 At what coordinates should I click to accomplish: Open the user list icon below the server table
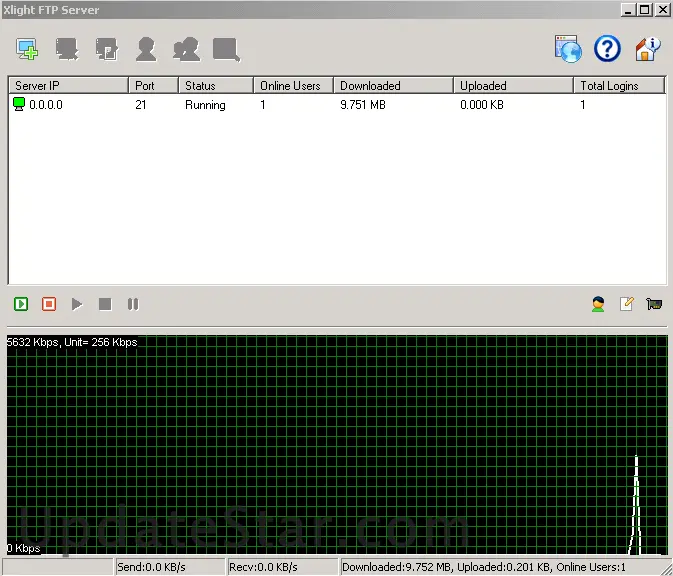[x=598, y=304]
